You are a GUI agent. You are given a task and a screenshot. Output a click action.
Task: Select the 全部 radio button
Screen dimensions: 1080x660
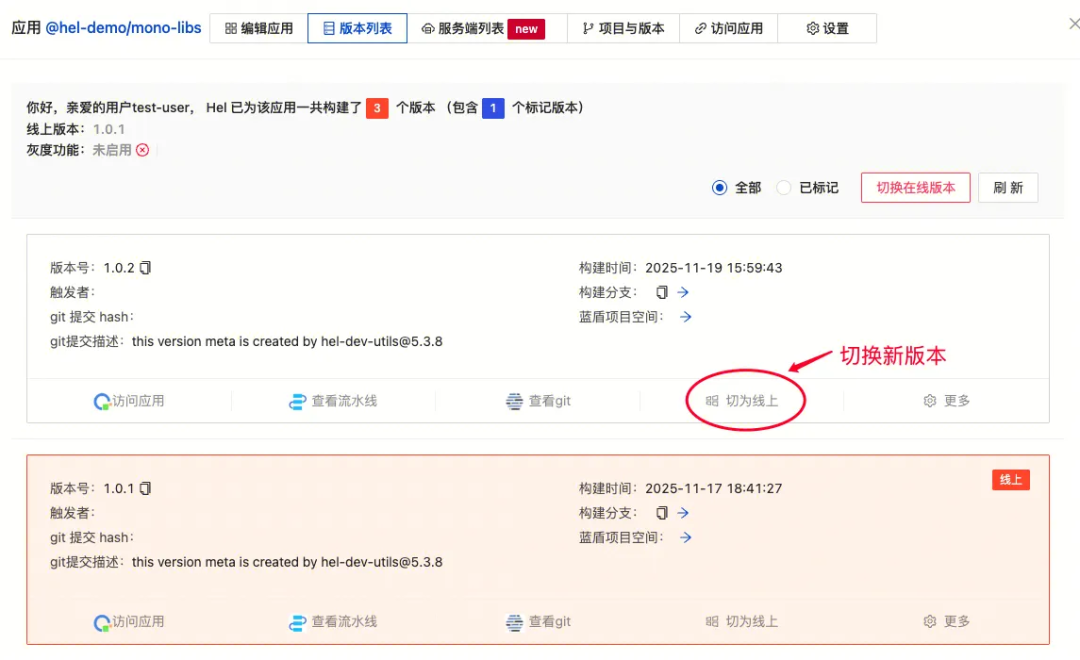pos(719,187)
